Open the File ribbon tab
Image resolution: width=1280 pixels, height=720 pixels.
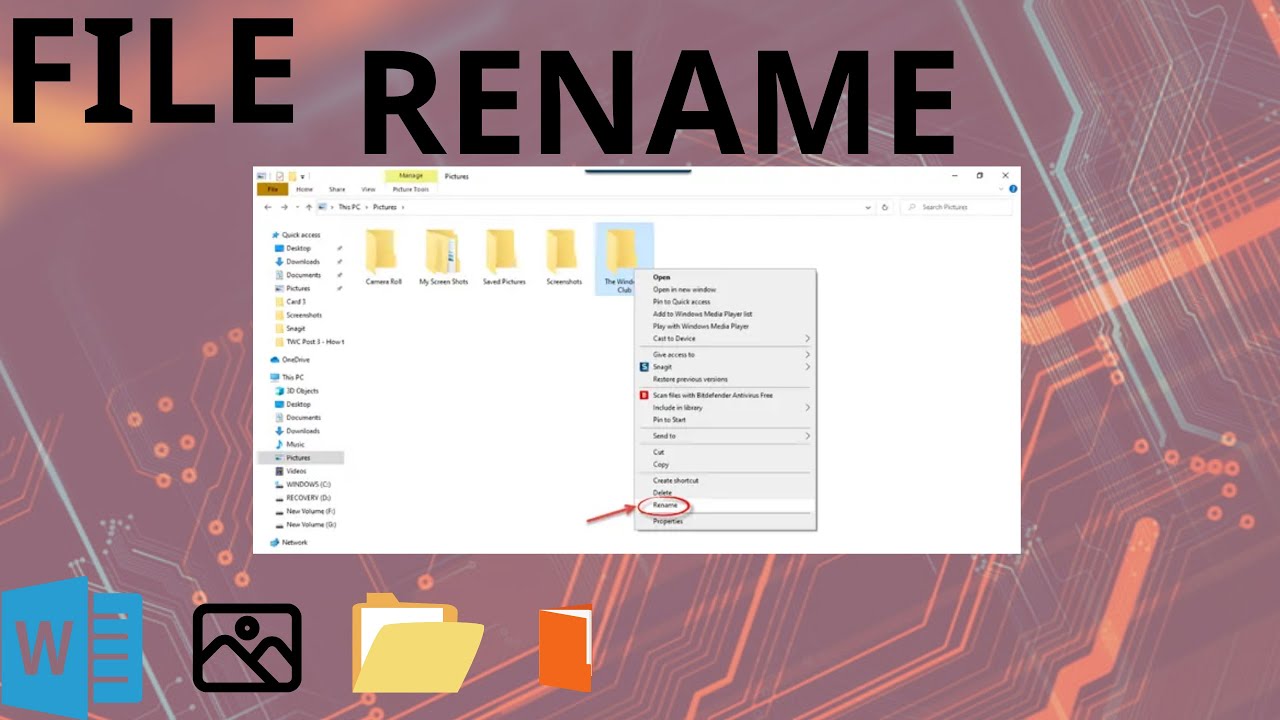tap(271, 189)
